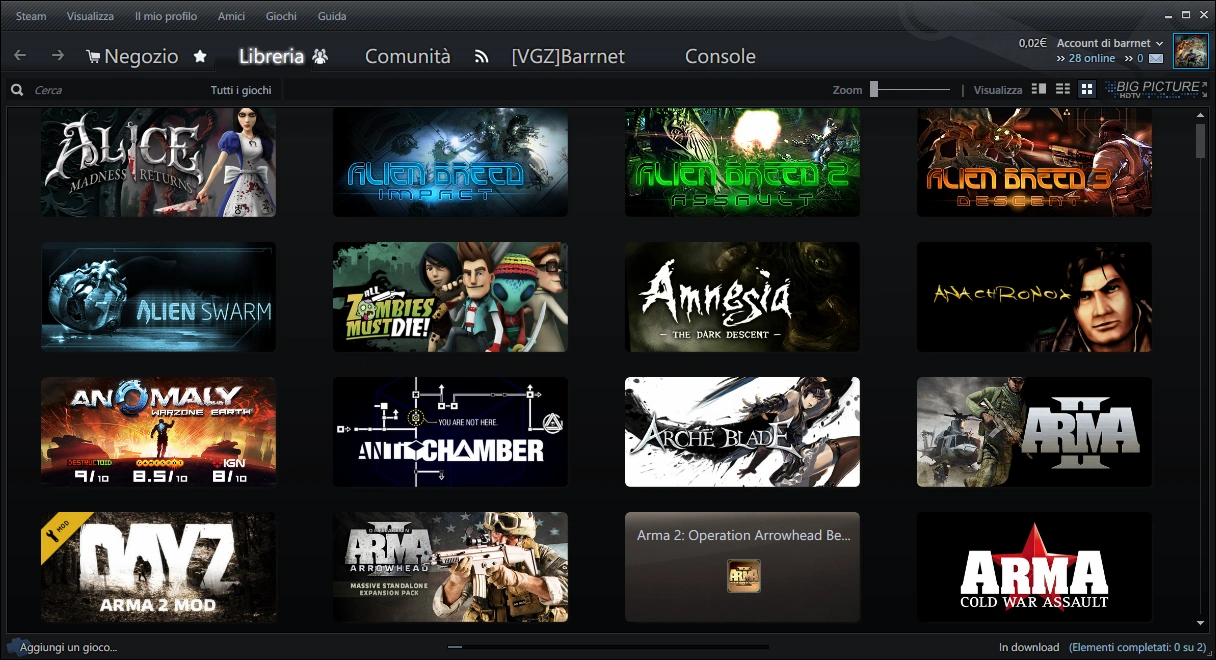Go to the Comunità tab
This screenshot has height=660, width=1216.
407,56
